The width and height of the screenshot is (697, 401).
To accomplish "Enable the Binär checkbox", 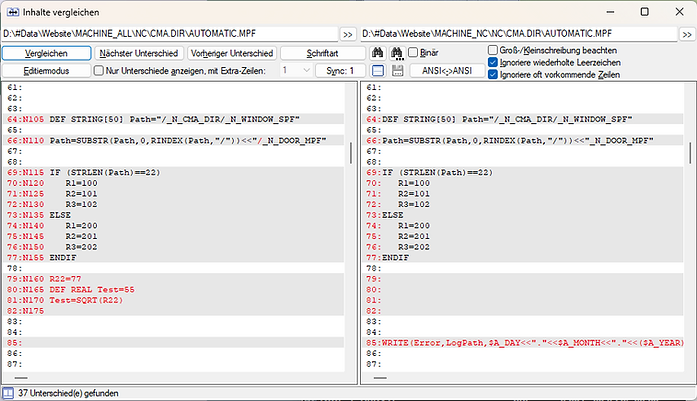I will (x=413, y=52).
